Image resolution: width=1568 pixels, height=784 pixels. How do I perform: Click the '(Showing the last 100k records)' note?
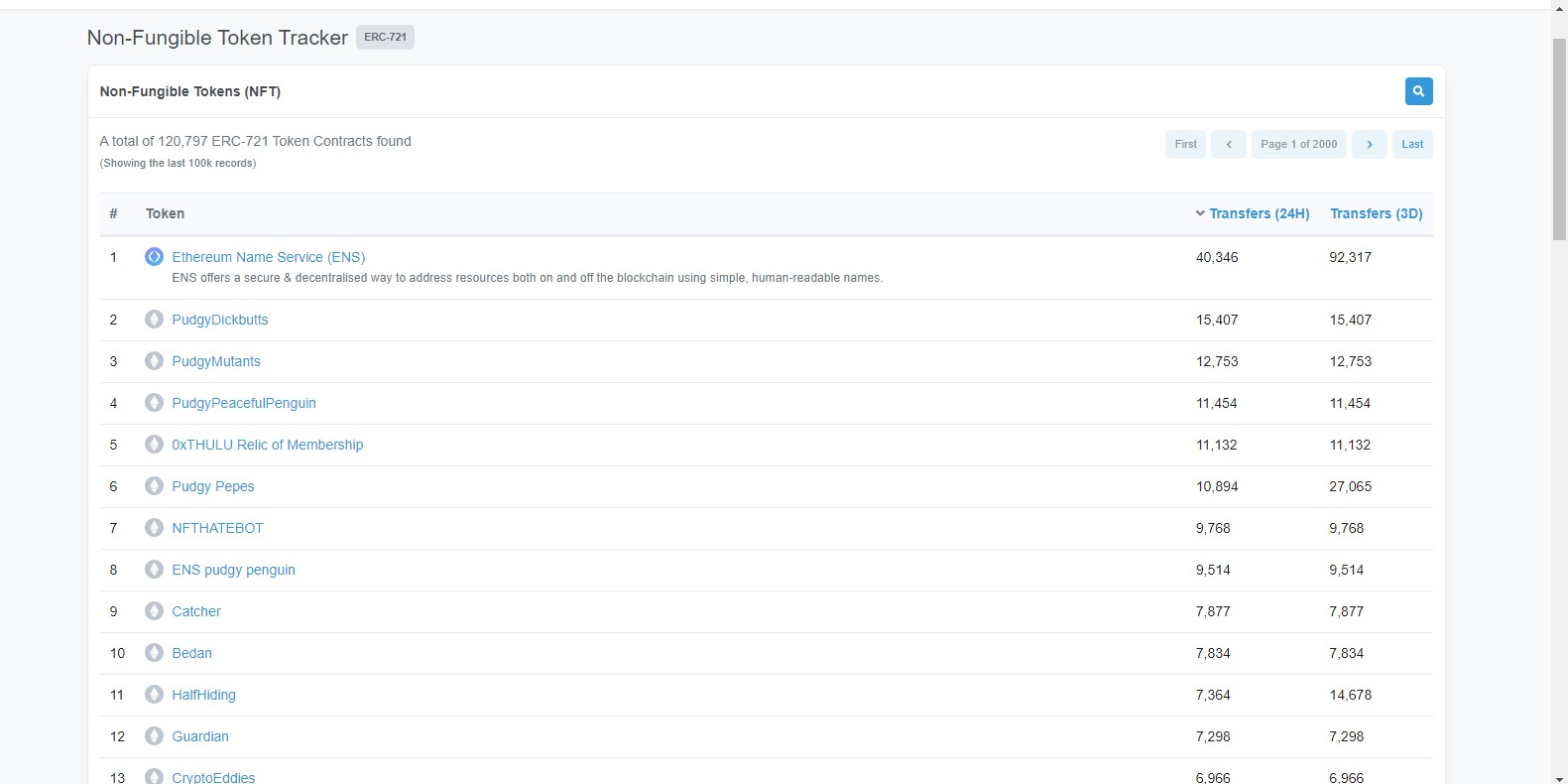[178, 163]
